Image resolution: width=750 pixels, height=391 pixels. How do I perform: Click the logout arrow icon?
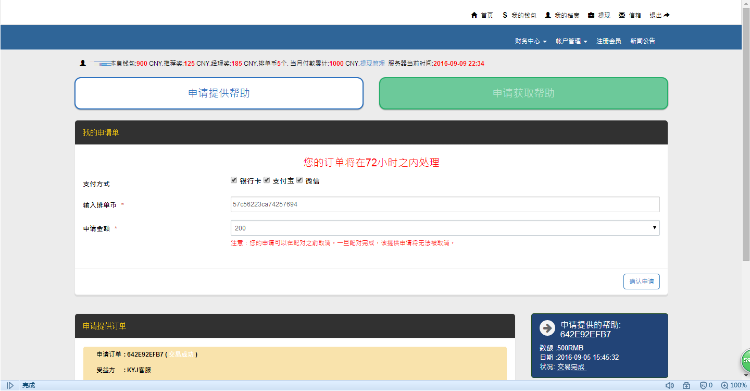(x=667, y=15)
